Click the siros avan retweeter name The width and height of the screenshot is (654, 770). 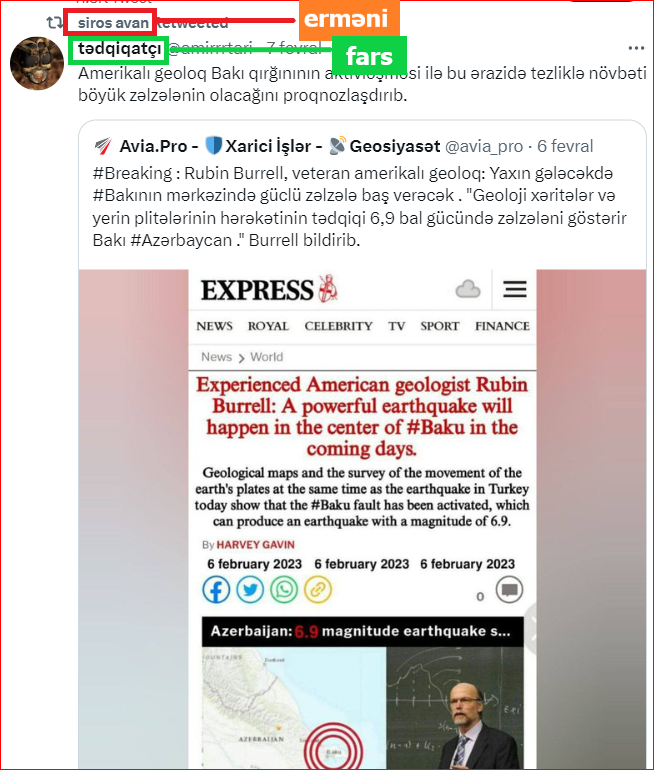pyautogui.click(x=113, y=23)
